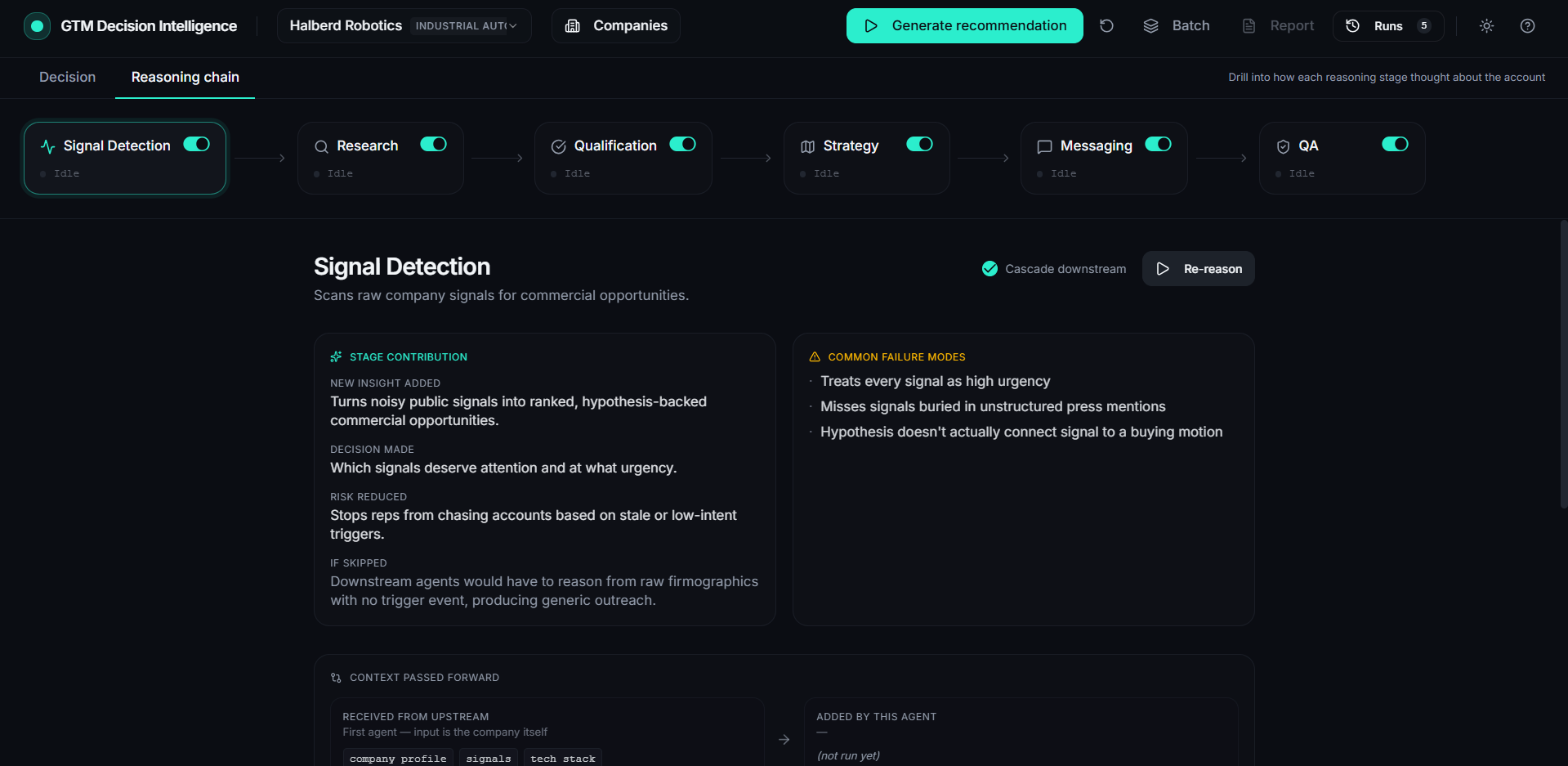Disable the Strategy stage toggle
The height and width of the screenshot is (766, 1568).
point(920,144)
